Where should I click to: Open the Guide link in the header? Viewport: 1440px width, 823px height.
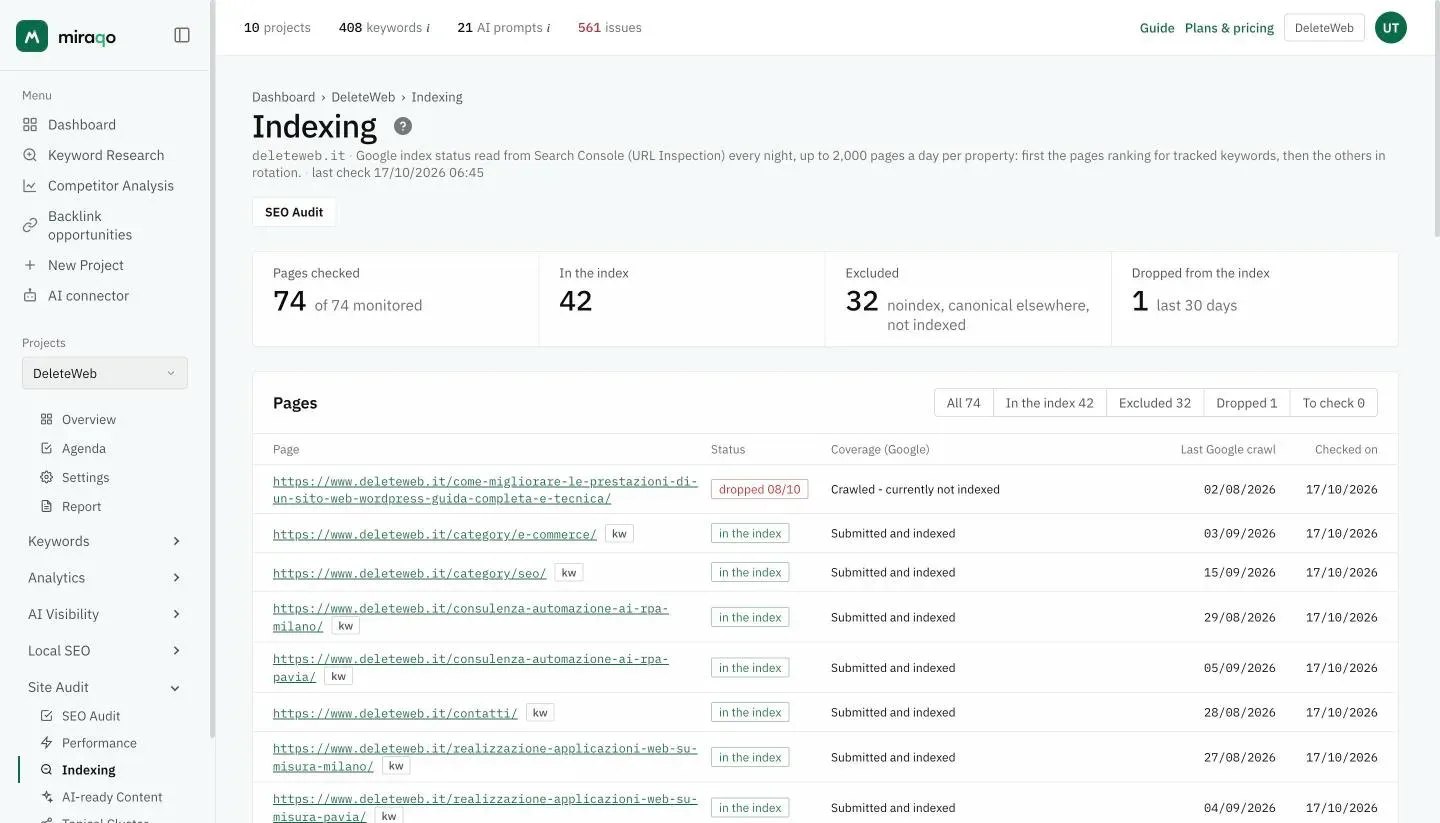[x=1157, y=28]
